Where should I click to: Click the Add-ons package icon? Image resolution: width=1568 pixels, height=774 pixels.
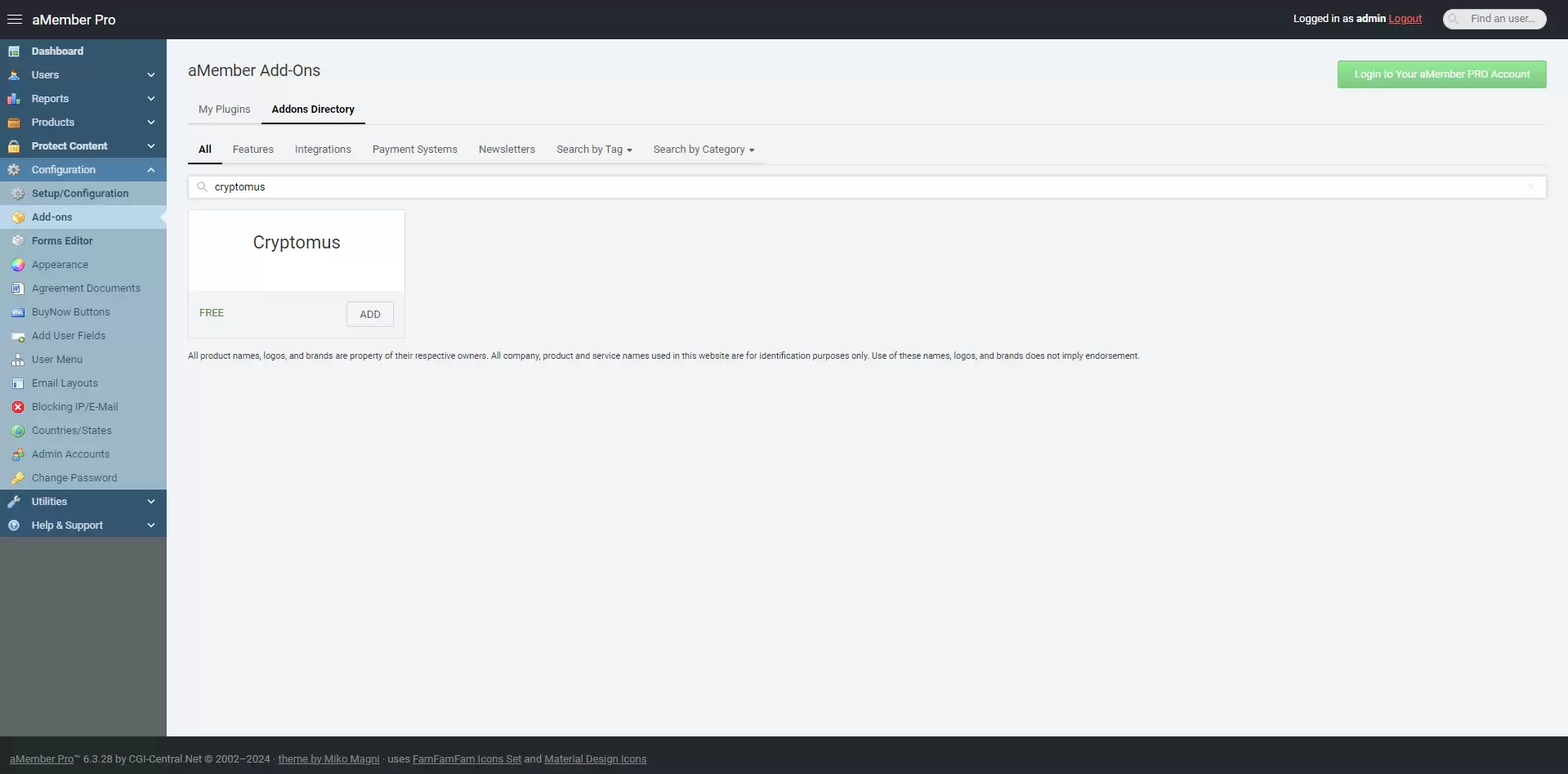pyautogui.click(x=18, y=217)
